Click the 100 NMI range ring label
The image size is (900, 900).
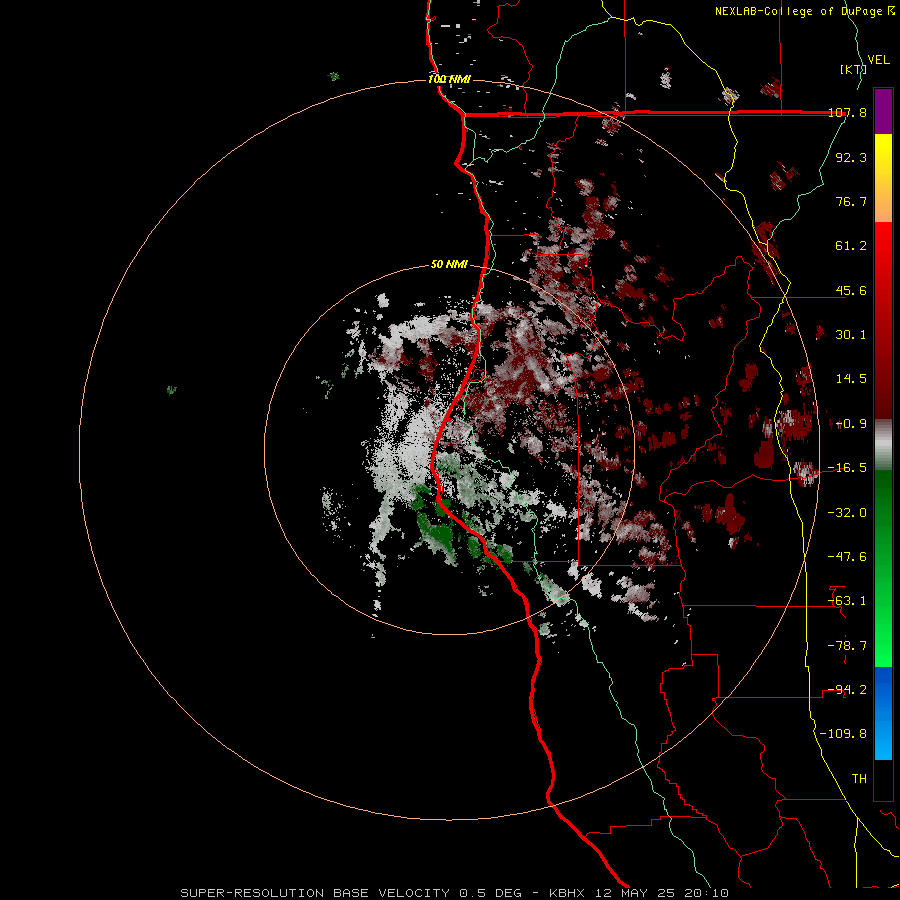[x=449, y=79]
